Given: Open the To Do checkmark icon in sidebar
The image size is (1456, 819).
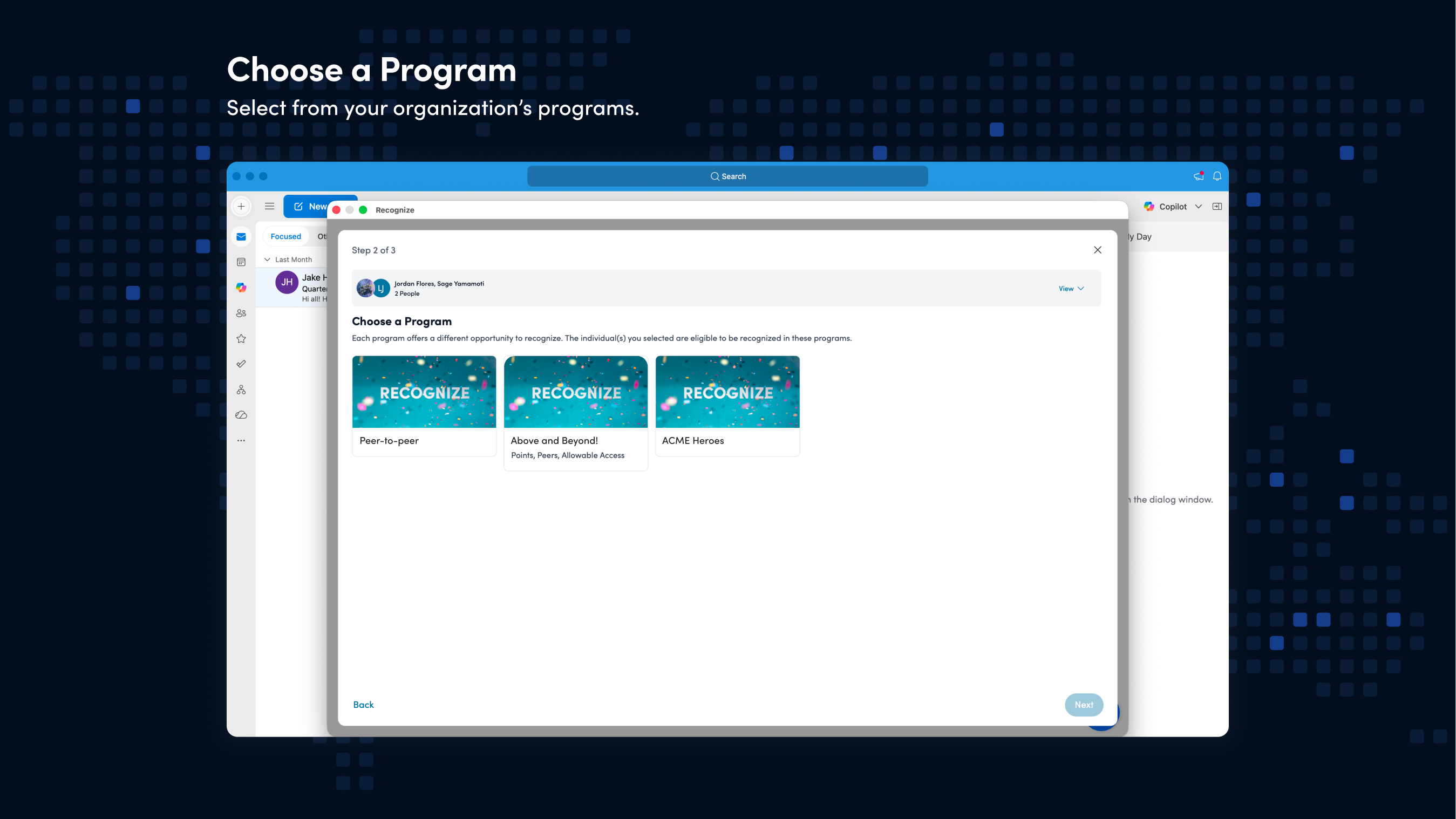Looking at the screenshot, I should coord(241,364).
